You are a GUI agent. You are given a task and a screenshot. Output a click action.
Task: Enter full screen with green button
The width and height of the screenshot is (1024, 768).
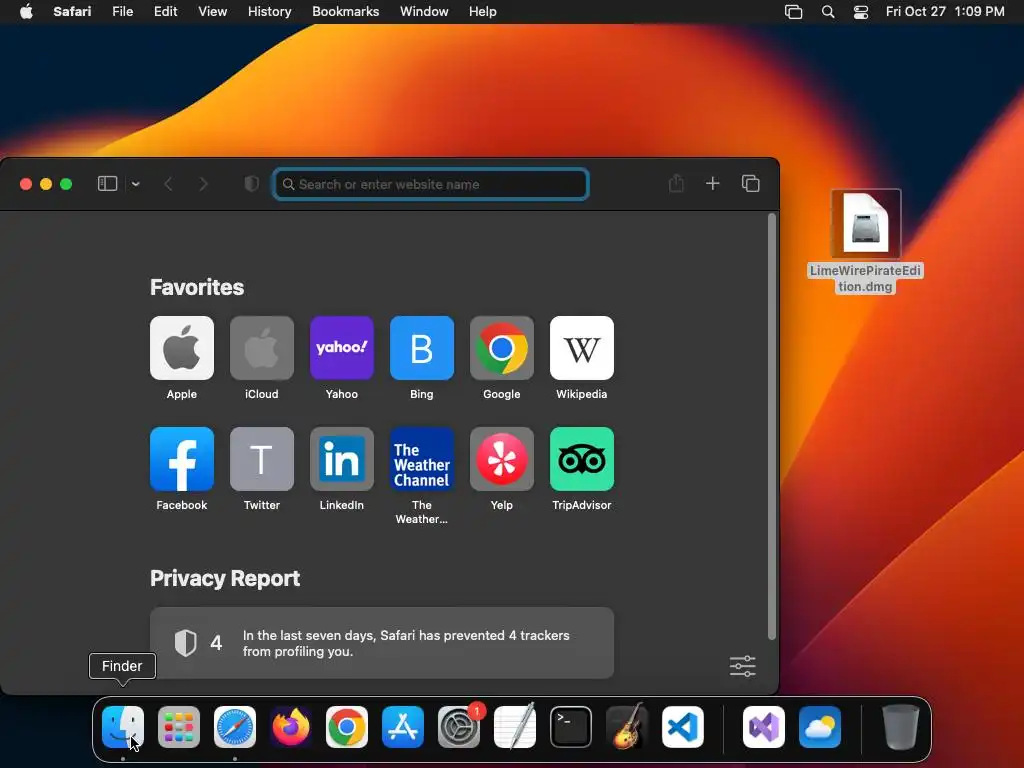[x=66, y=184]
